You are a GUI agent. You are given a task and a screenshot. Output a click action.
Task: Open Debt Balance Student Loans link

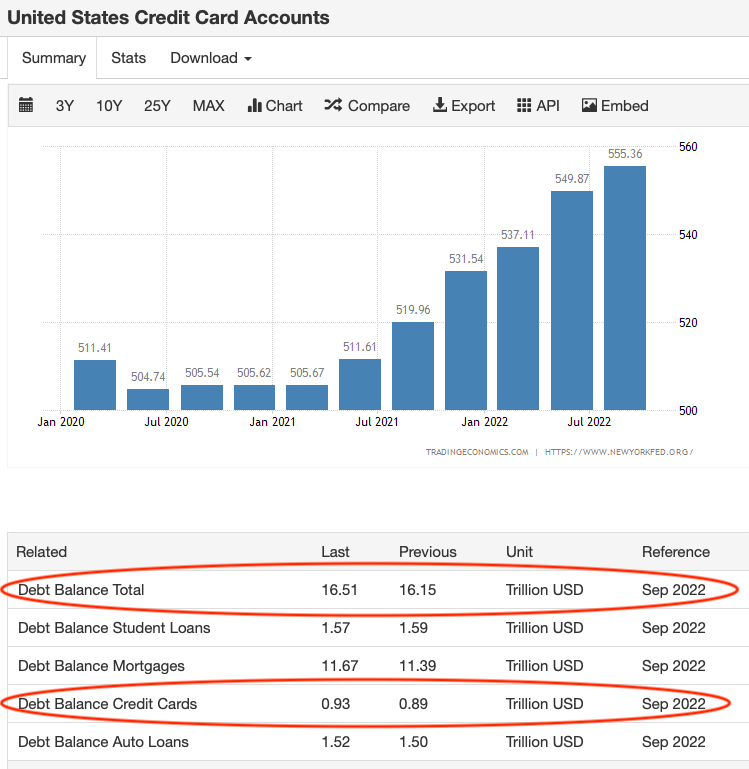tap(114, 628)
